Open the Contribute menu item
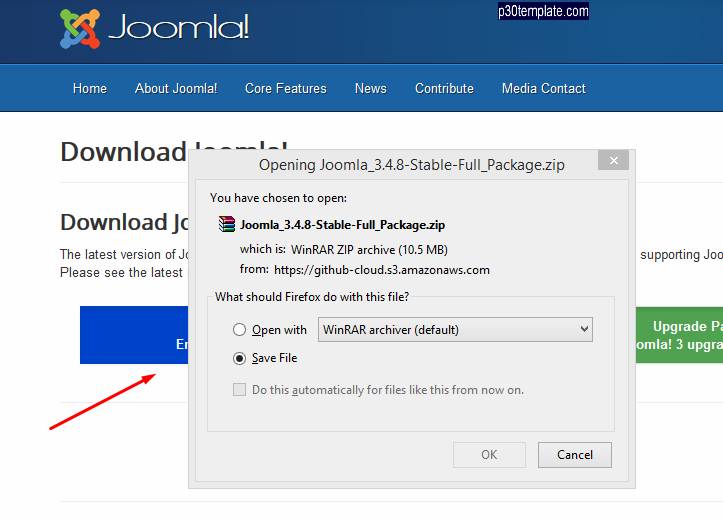Screen dimensions: 723x520 click(x=444, y=88)
